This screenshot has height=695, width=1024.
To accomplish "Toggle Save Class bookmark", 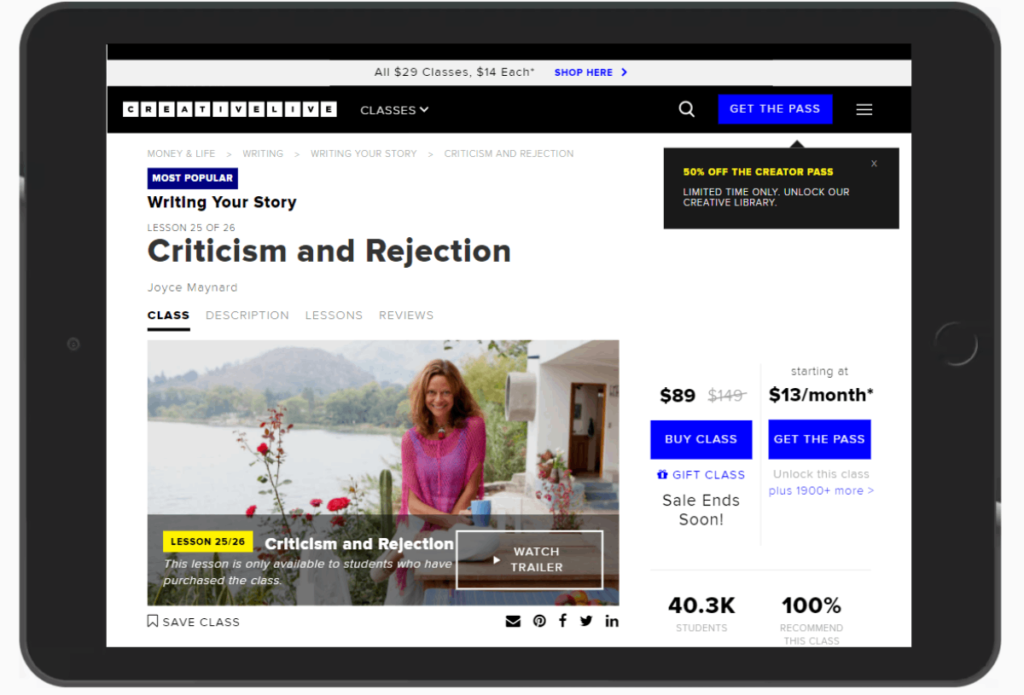I will click(x=194, y=621).
